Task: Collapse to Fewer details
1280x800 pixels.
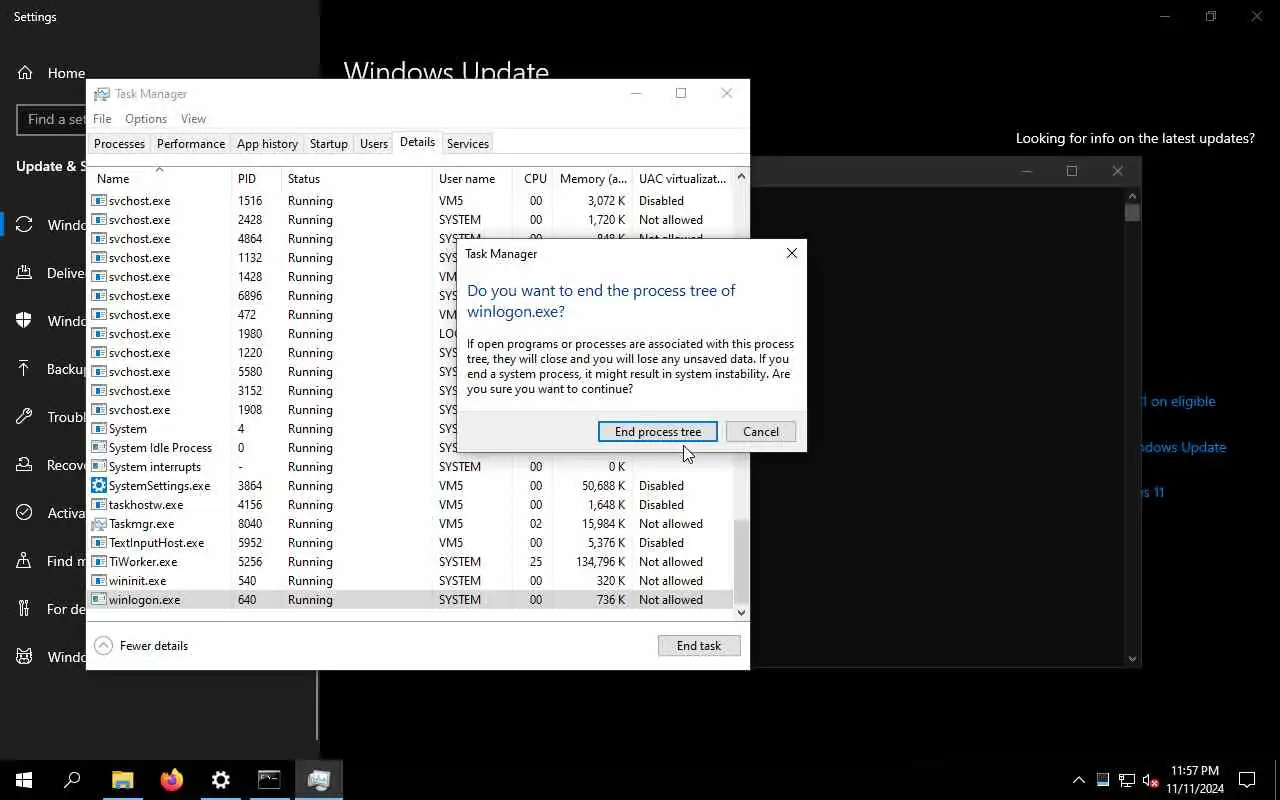Action: coord(141,646)
